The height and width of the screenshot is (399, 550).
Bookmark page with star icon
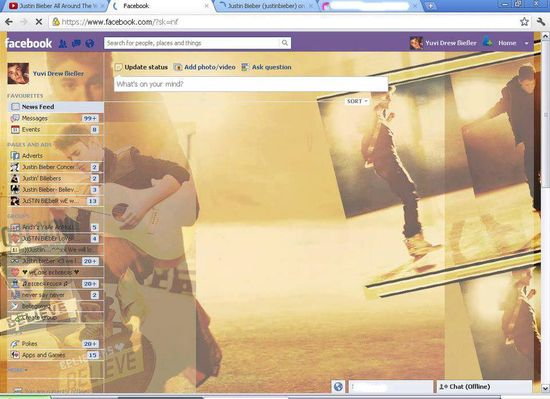pyautogui.click(x=524, y=22)
